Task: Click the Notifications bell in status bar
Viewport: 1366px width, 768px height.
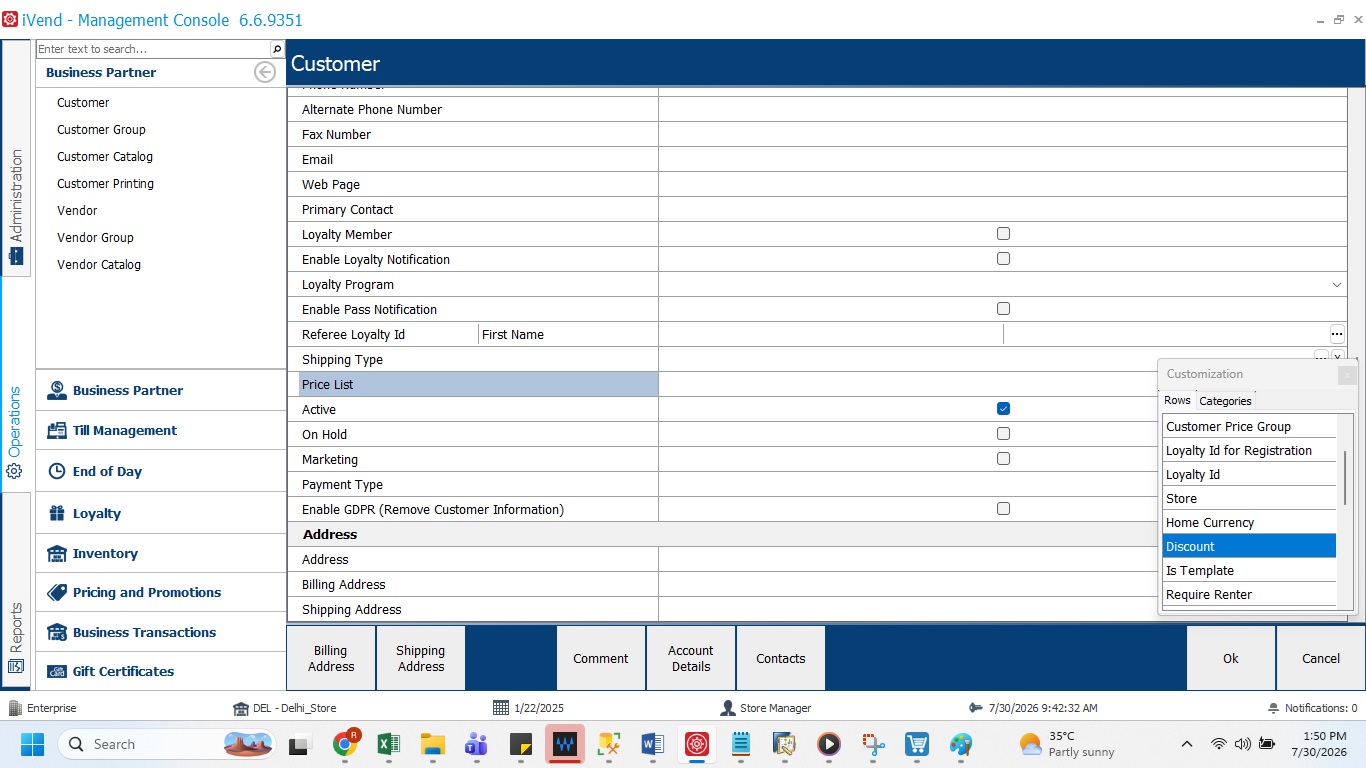Action: click(1273, 708)
